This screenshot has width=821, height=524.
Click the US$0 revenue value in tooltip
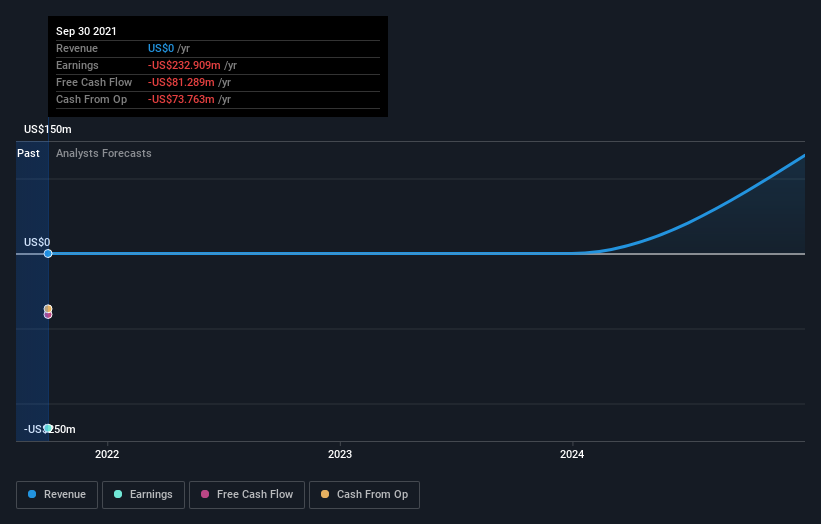click(161, 48)
